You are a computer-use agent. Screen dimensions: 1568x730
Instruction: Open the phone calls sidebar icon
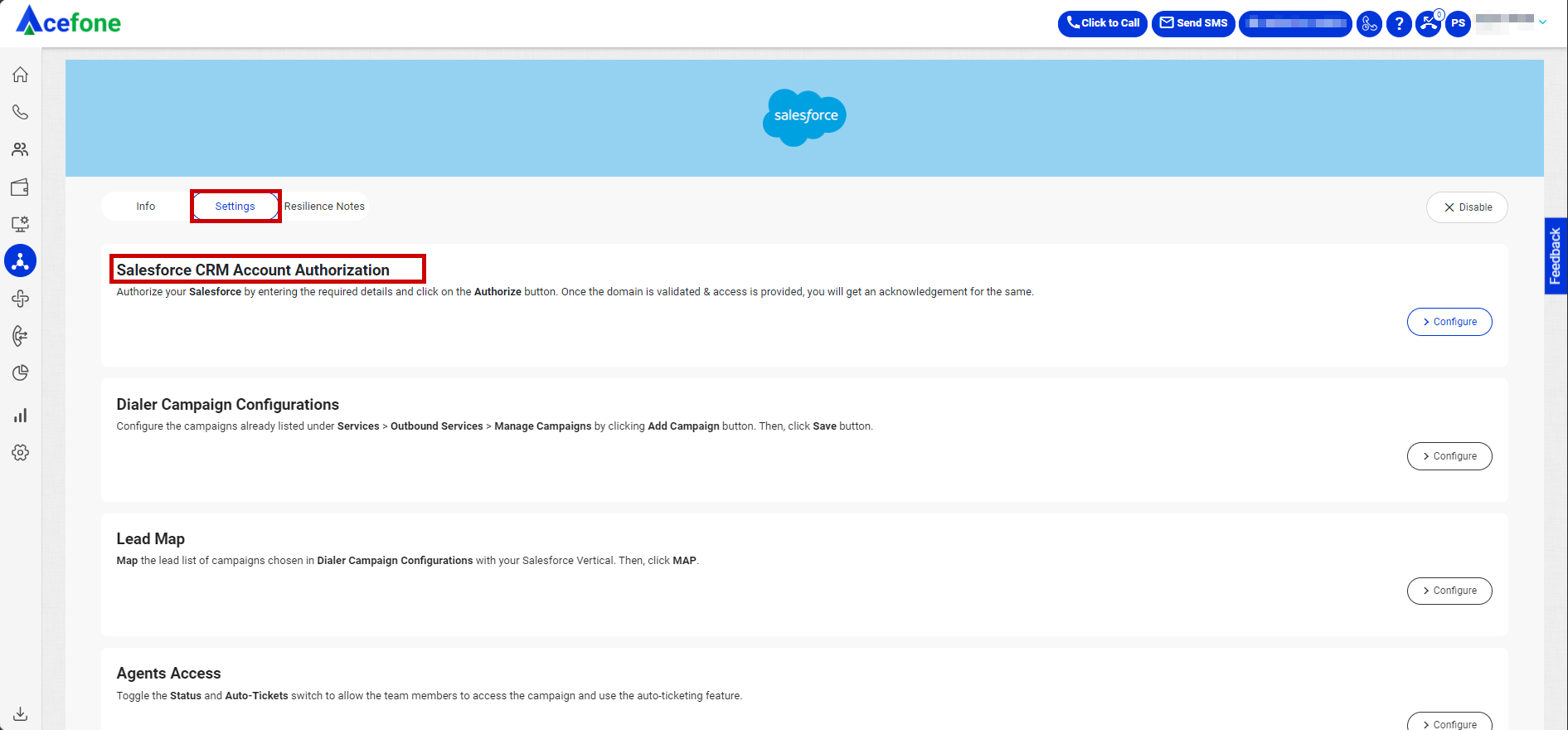[21, 112]
